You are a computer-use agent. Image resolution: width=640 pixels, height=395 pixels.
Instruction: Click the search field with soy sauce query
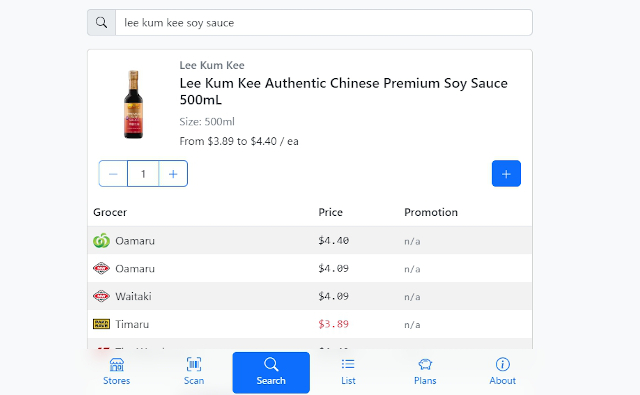pyautogui.click(x=324, y=22)
